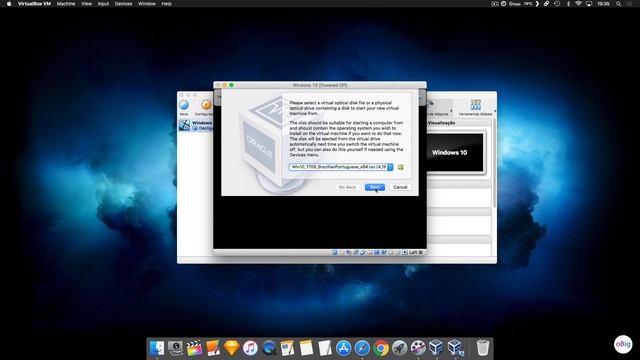Click the Wi-Fi status icon
The height and width of the screenshot is (360, 640).
click(578, 4)
